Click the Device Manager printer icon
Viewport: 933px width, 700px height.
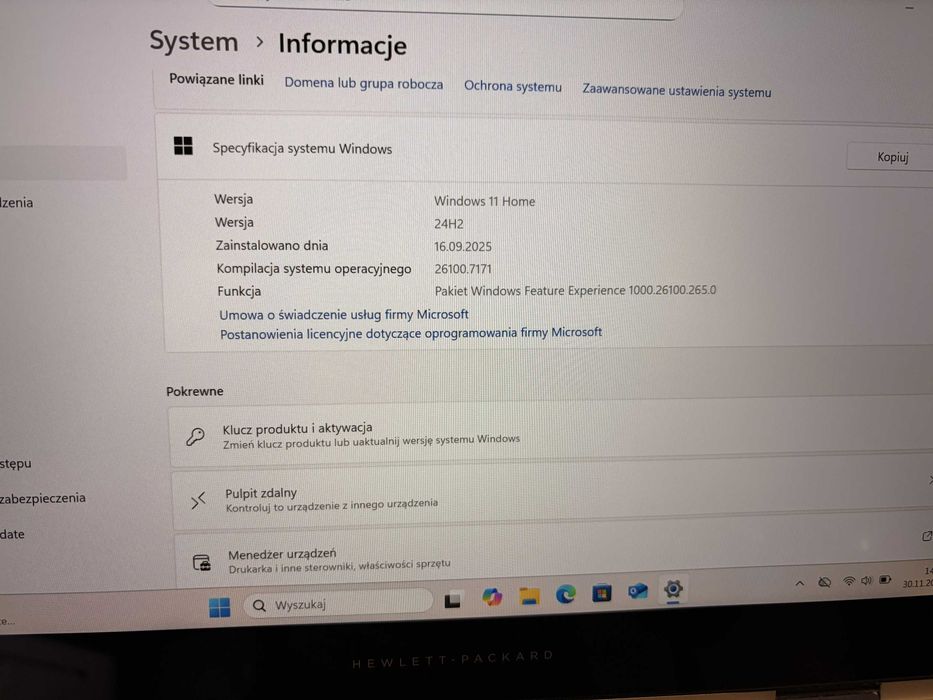pyautogui.click(x=202, y=562)
